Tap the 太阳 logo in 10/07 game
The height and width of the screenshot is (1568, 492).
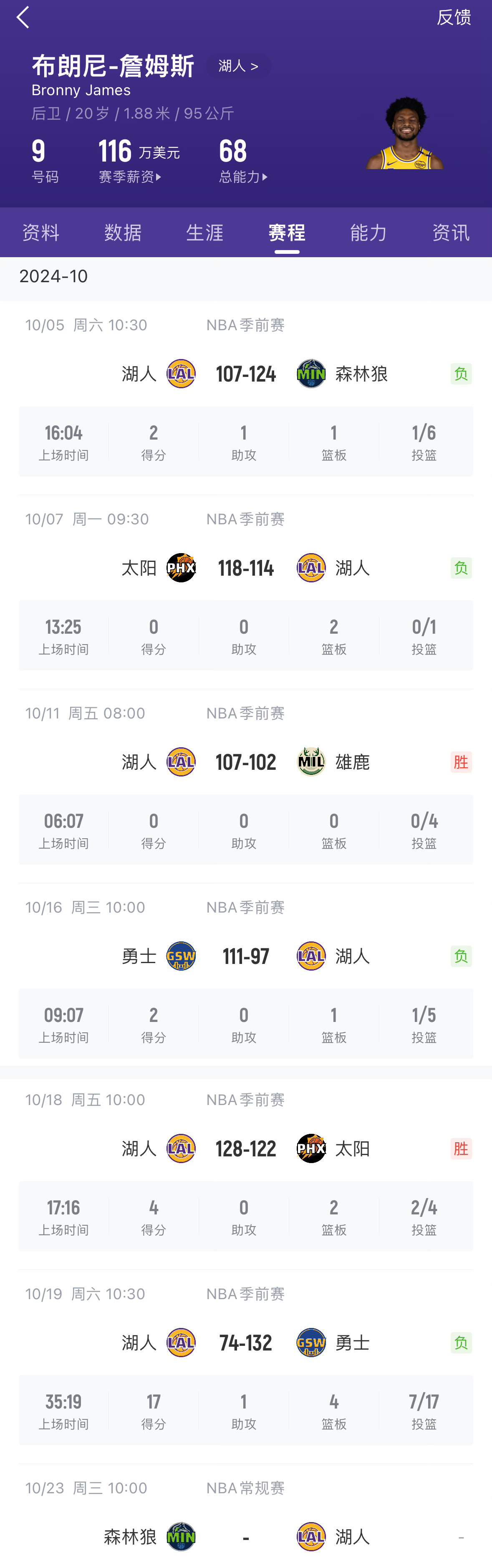181,568
